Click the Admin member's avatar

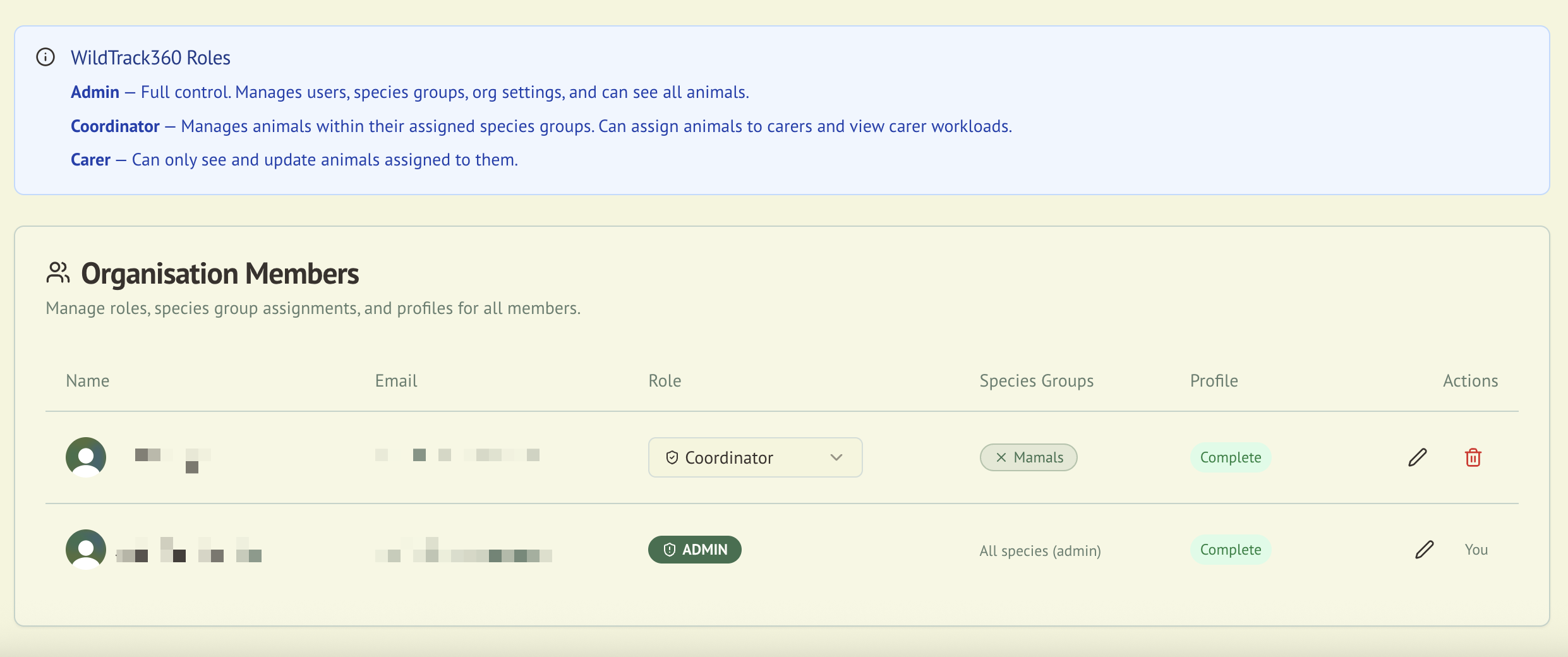[86, 549]
